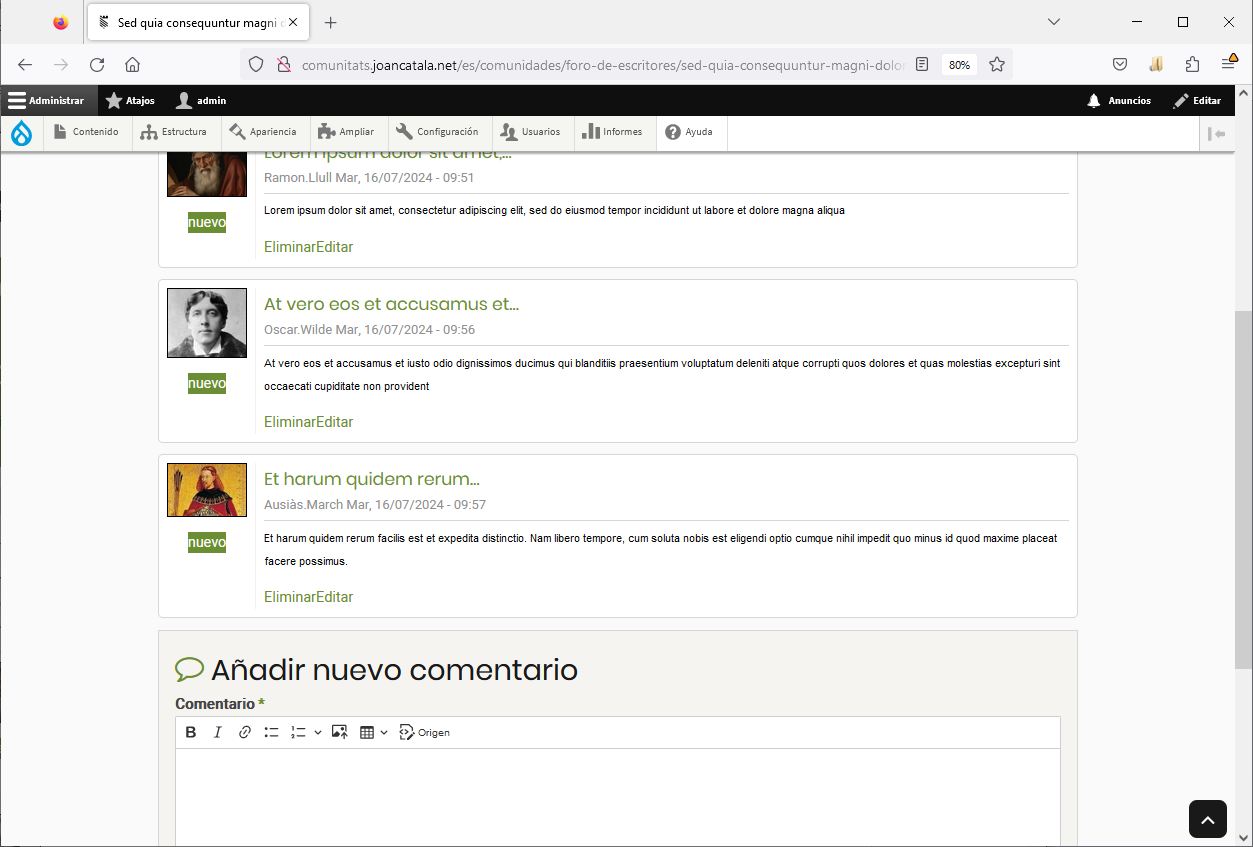Click Editar on Ausiàs.March's comment
The height and width of the screenshot is (847, 1253).
(x=335, y=597)
